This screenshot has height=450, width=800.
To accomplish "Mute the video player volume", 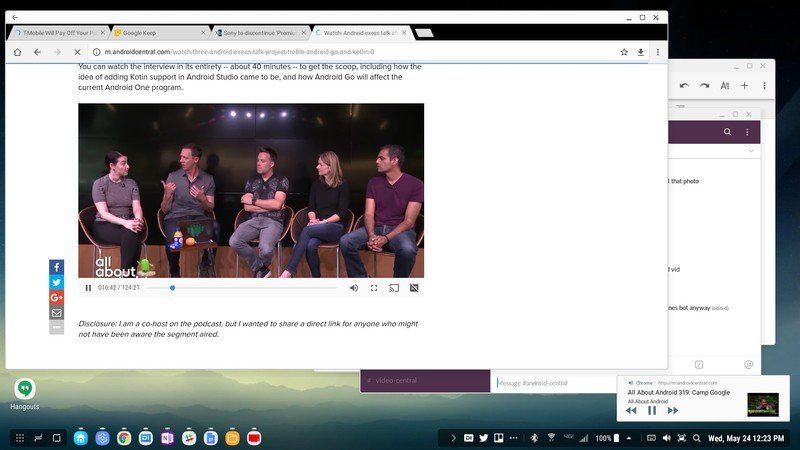I will point(354,288).
